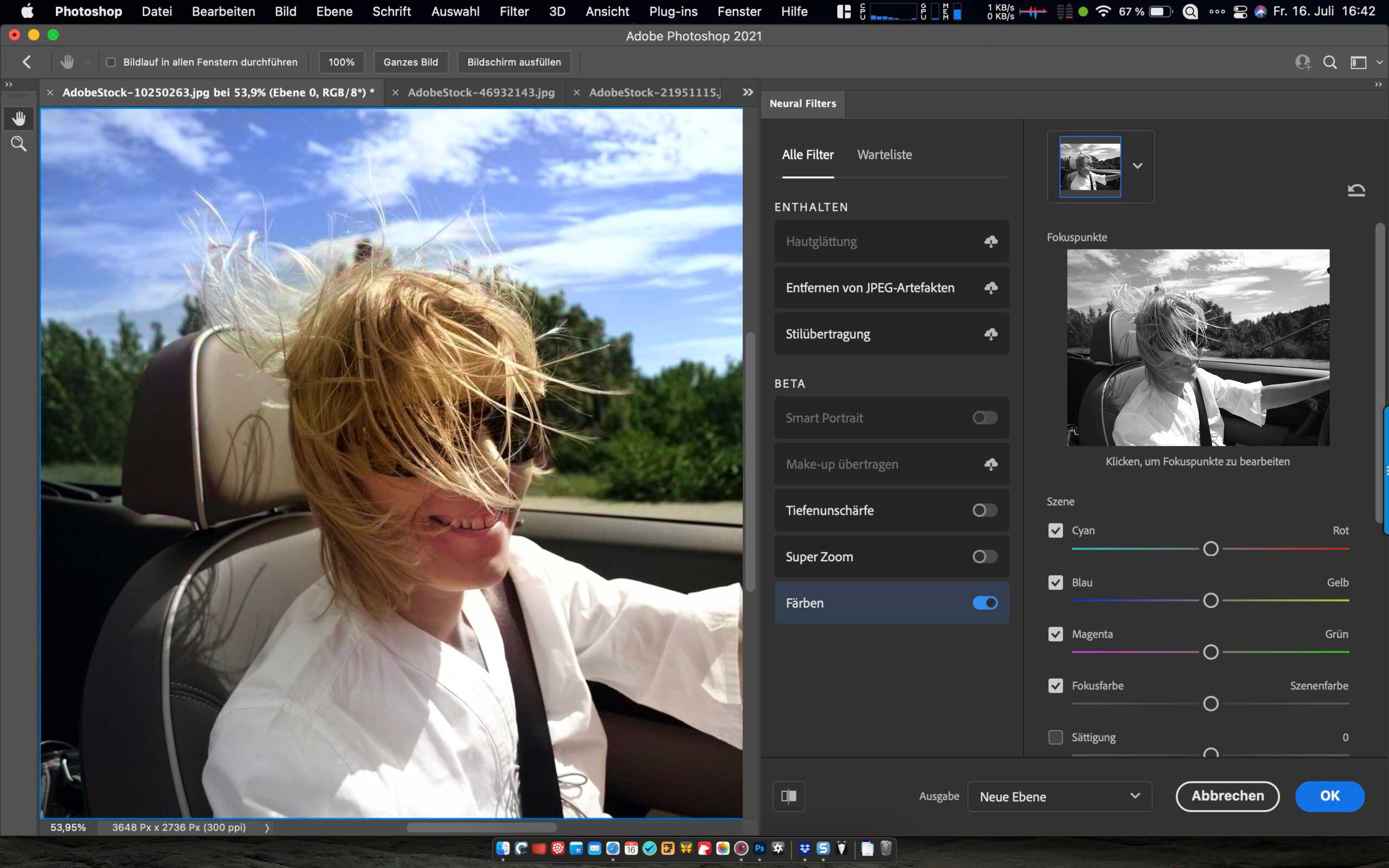Open the Ausgabe Neue Ebene dropdown

click(1060, 796)
